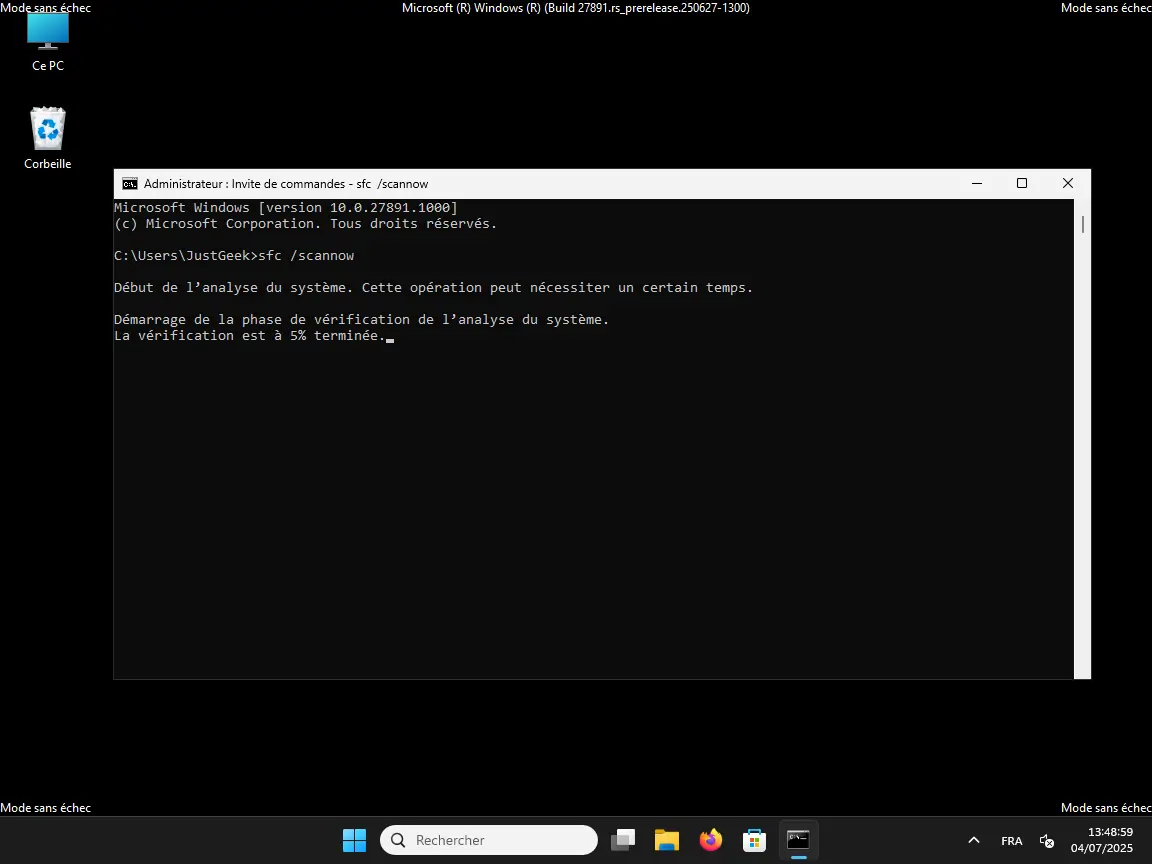Click the 'La vérification est à 5% terminée.' line
The width and height of the screenshot is (1152, 864).
point(250,336)
